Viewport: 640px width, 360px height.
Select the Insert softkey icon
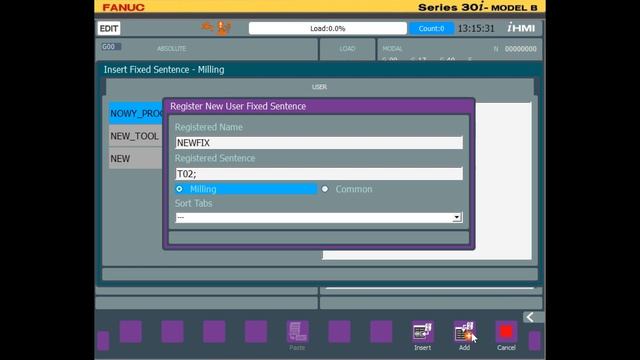422,332
